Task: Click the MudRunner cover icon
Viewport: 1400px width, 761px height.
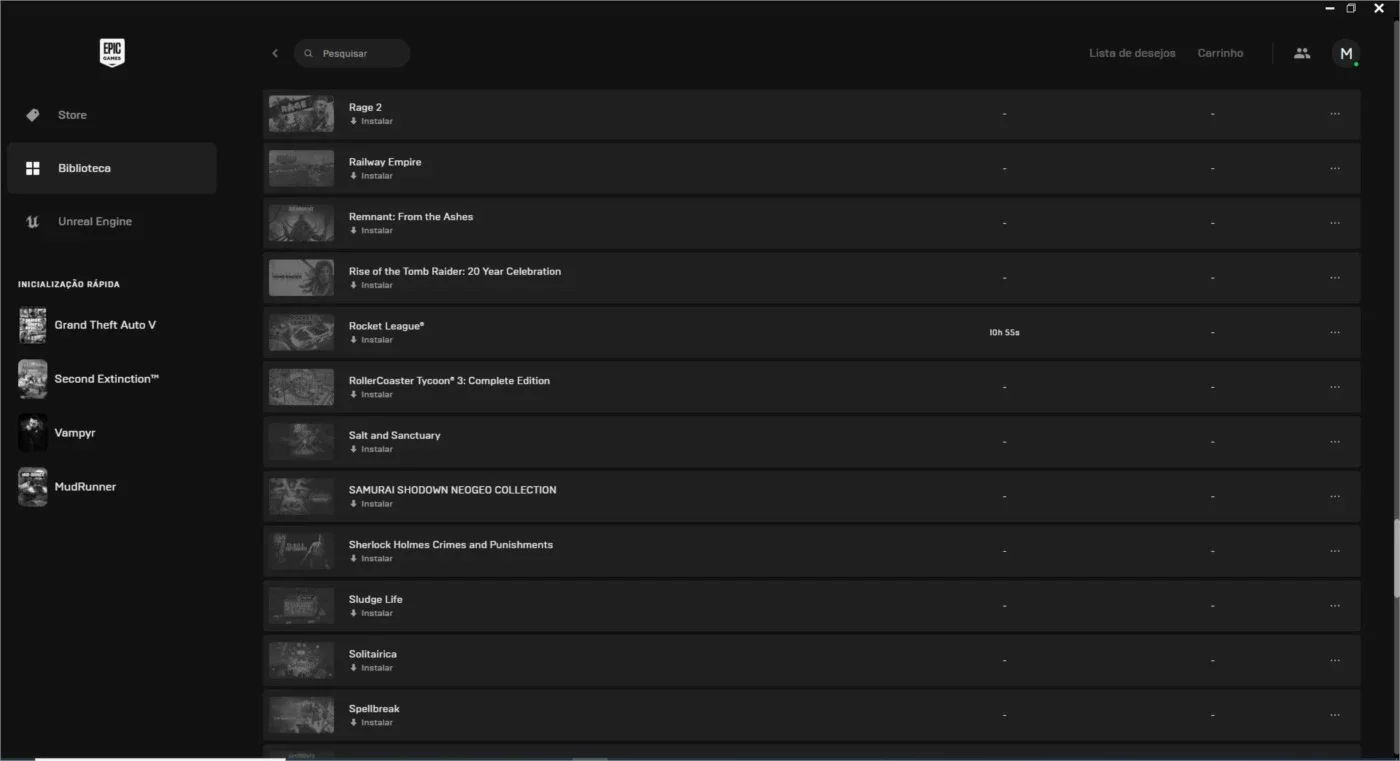Action: click(x=32, y=487)
